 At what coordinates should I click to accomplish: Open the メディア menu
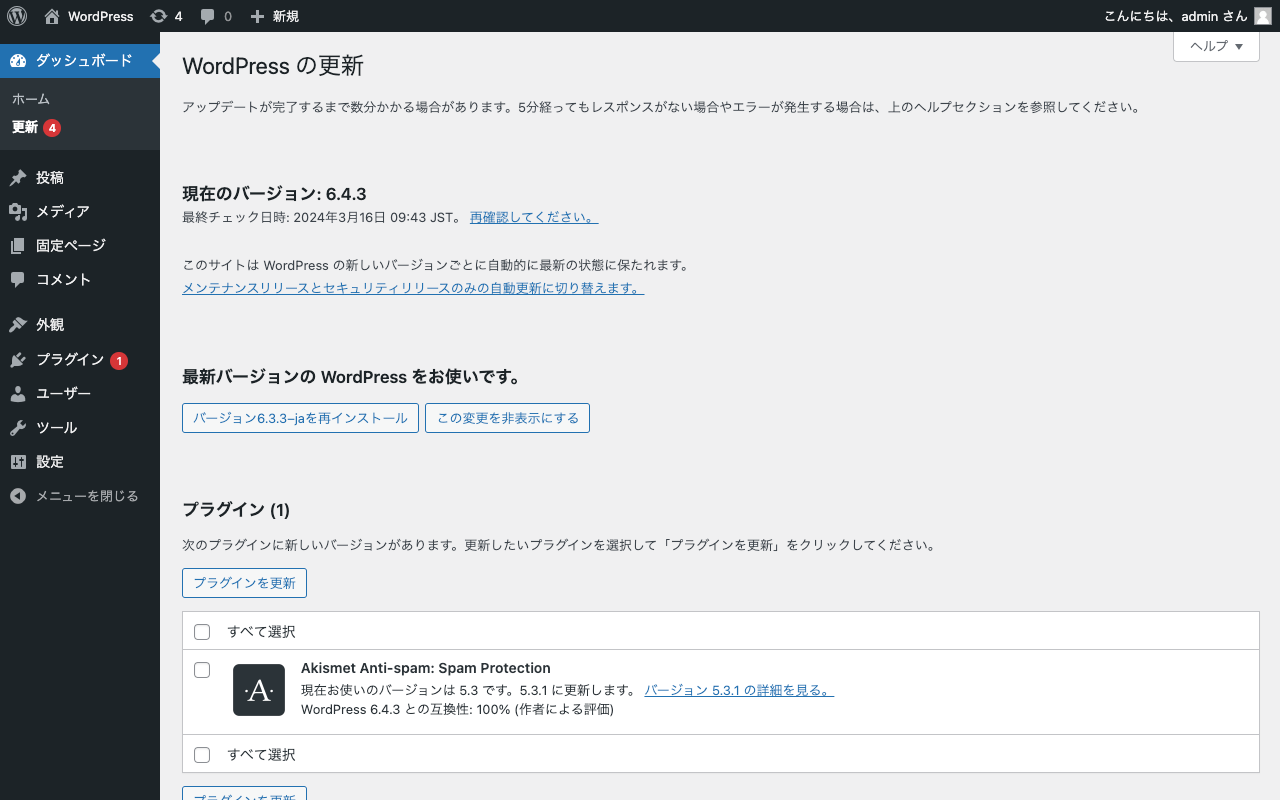(80, 212)
